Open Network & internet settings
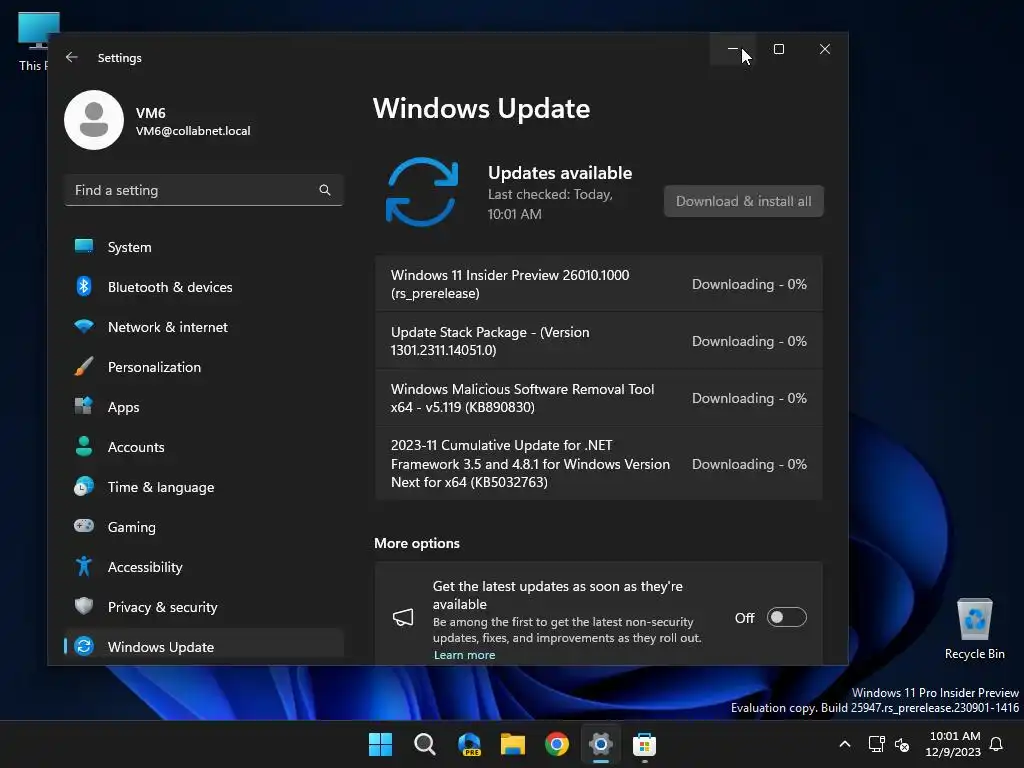The image size is (1024, 768). [x=204, y=327]
